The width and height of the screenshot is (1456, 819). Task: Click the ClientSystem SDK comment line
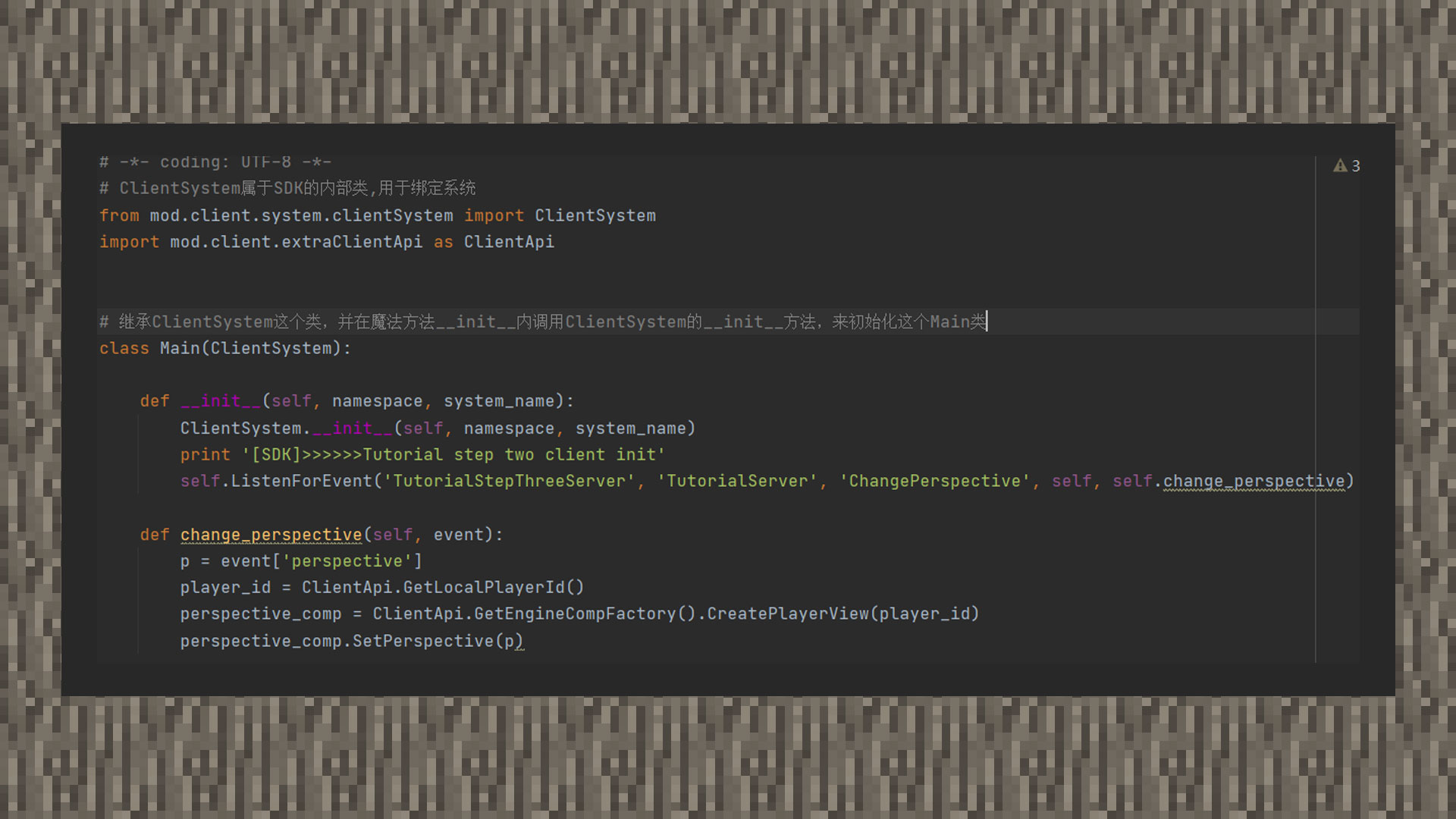coord(287,188)
